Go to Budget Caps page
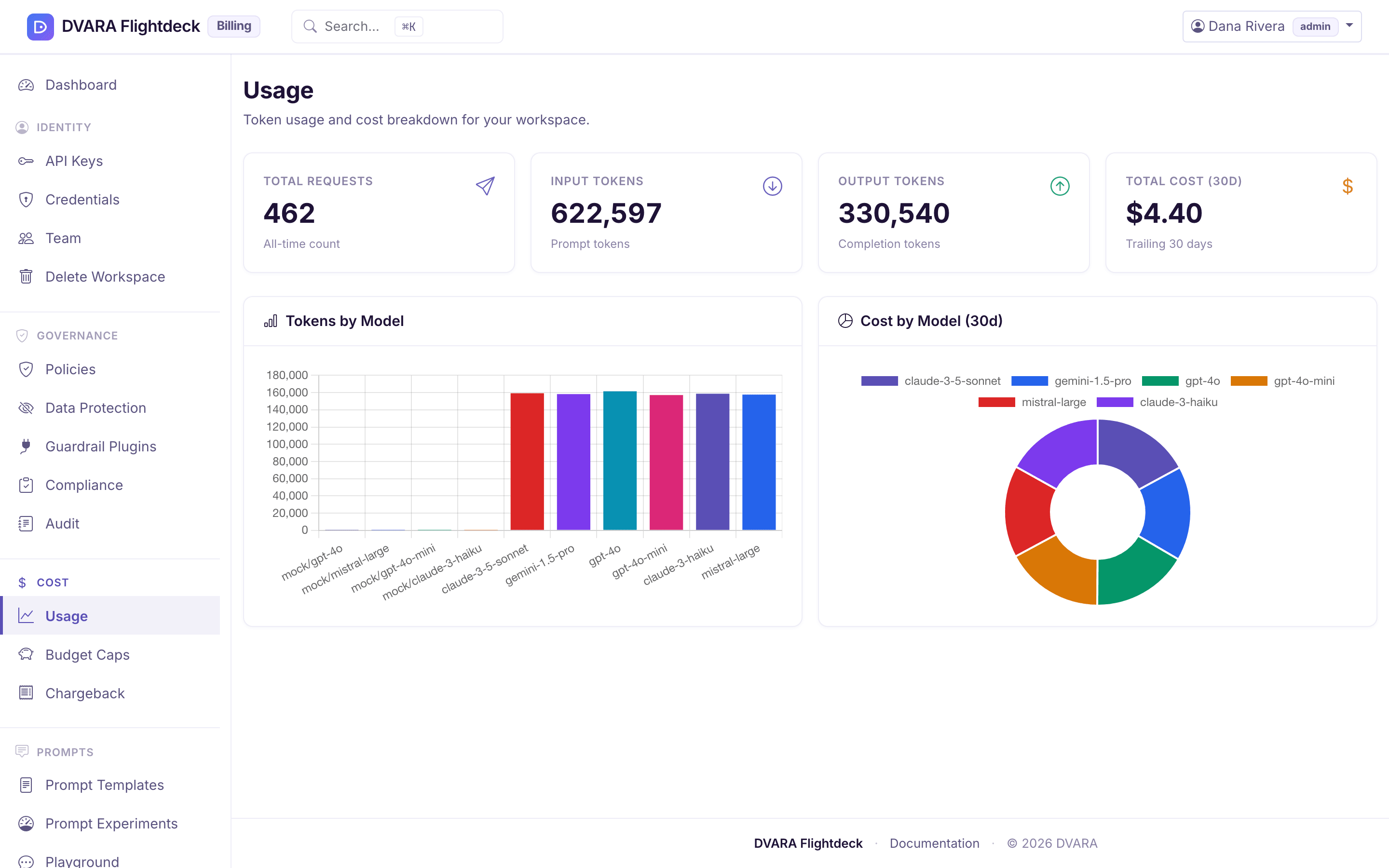The image size is (1389, 868). tap(110, 654)
